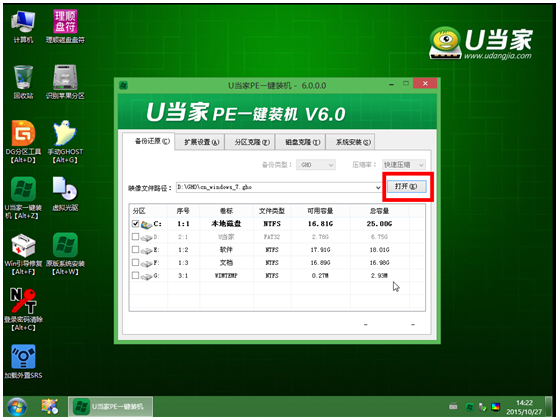556x417 pixels.
Task: Open the 理顺磁盘盘符 desktop icon
Action: [x=65, y=27]
